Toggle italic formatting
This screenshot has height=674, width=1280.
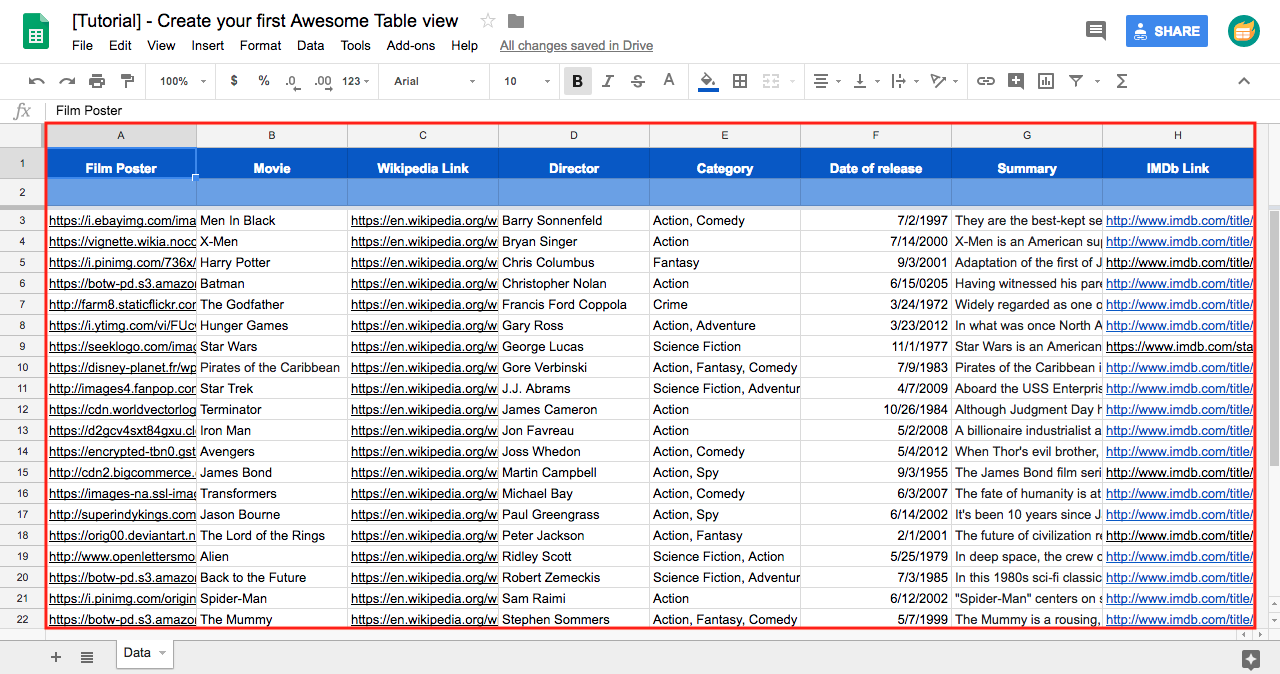click(608, 81)
